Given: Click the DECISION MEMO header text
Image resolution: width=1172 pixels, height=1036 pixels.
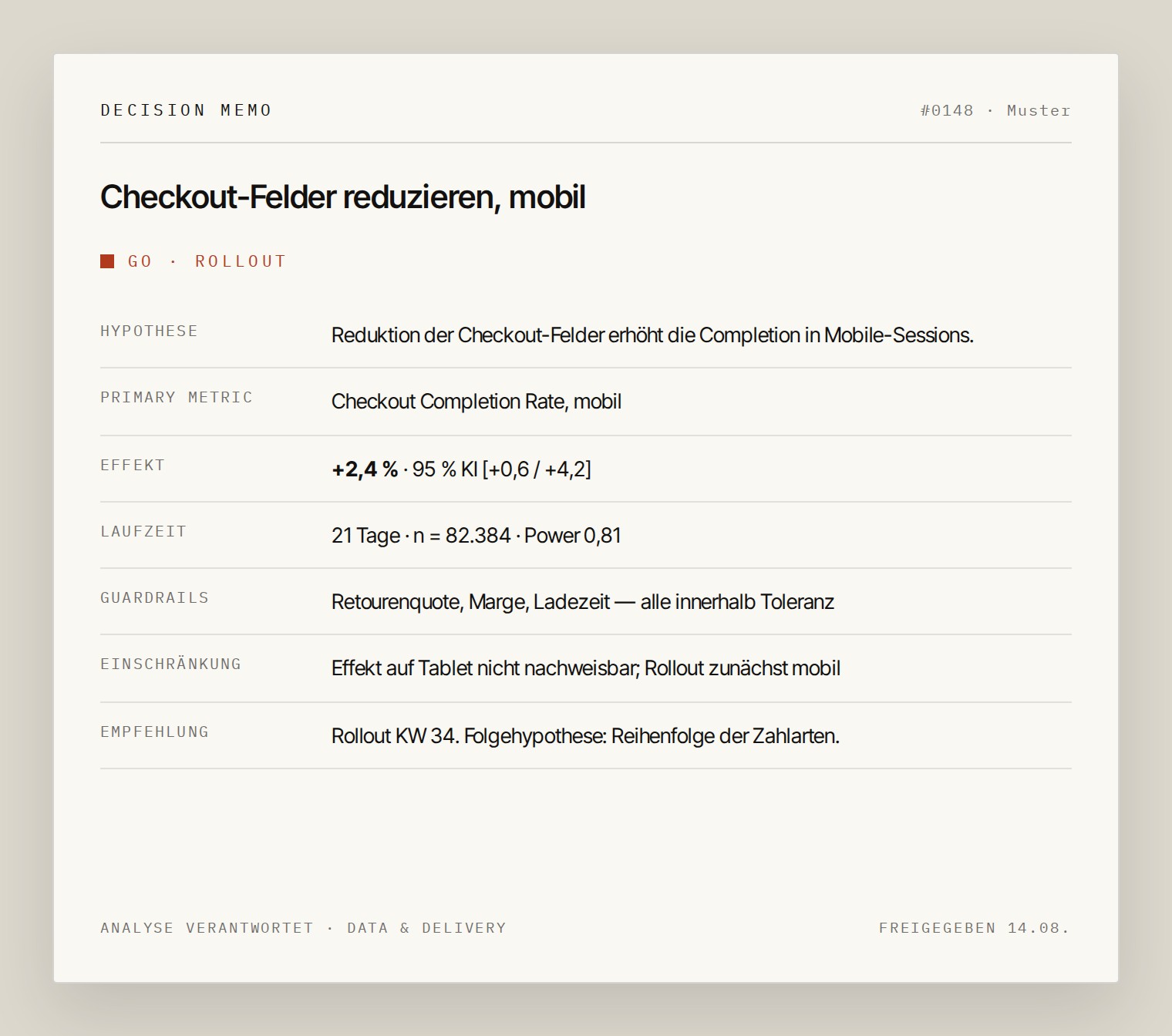Looking at the screenshot, I should coord(186,110).
